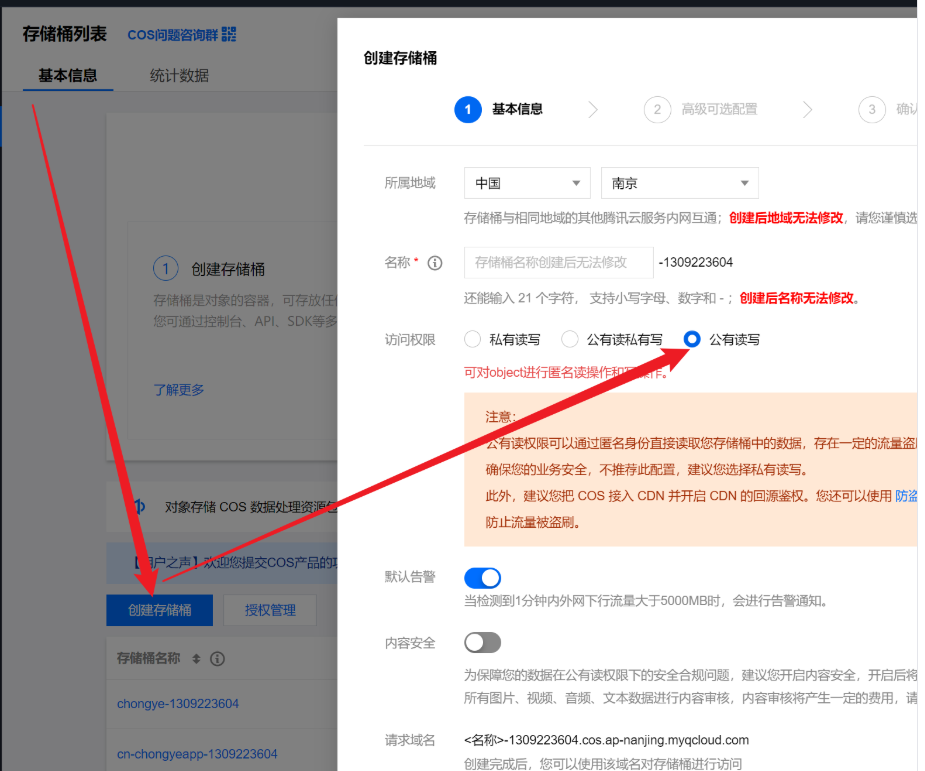Click step 1 circle 基本信息
This screenshot has width=925, height=771.
point(468,110)
